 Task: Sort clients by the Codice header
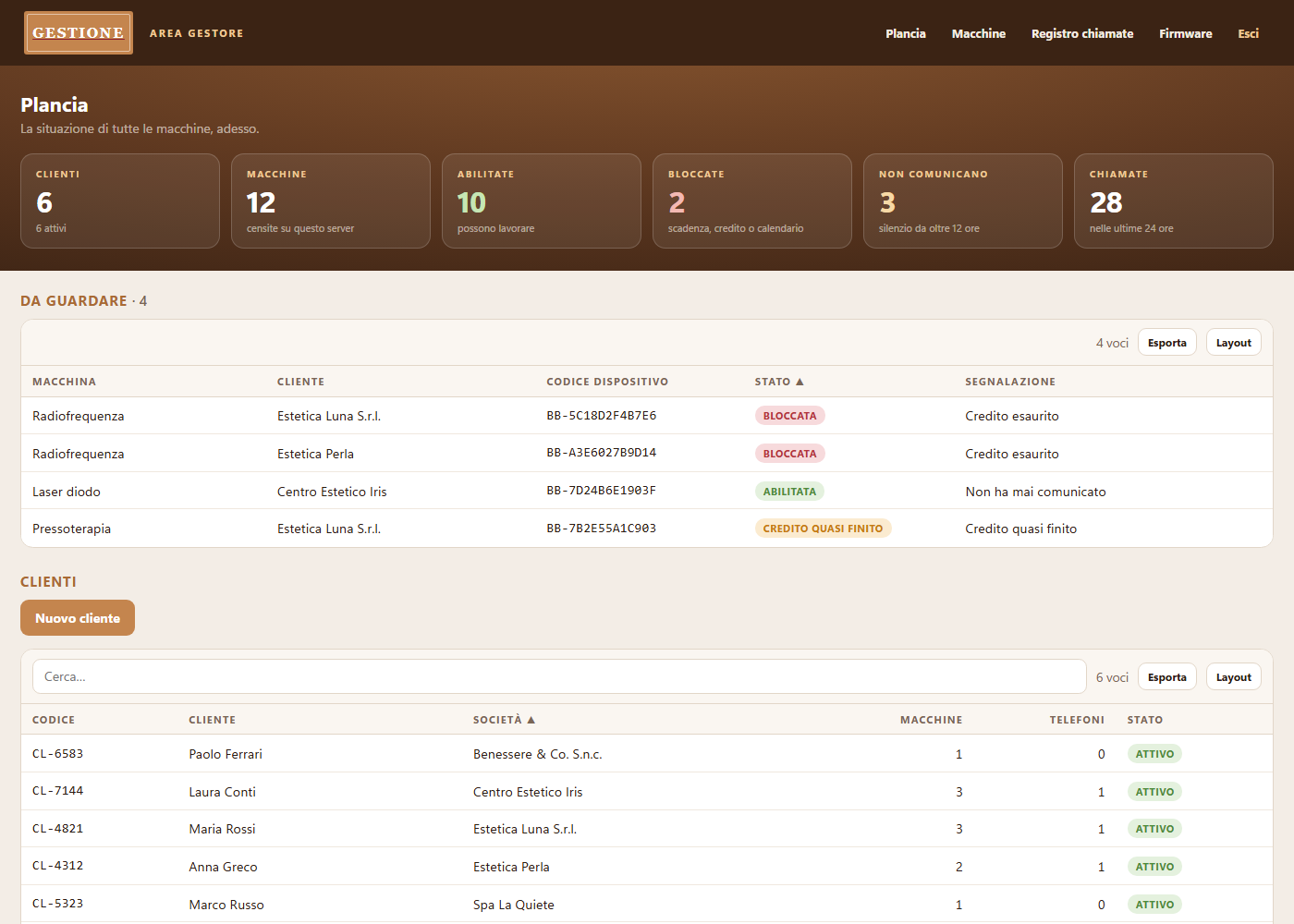54,720
